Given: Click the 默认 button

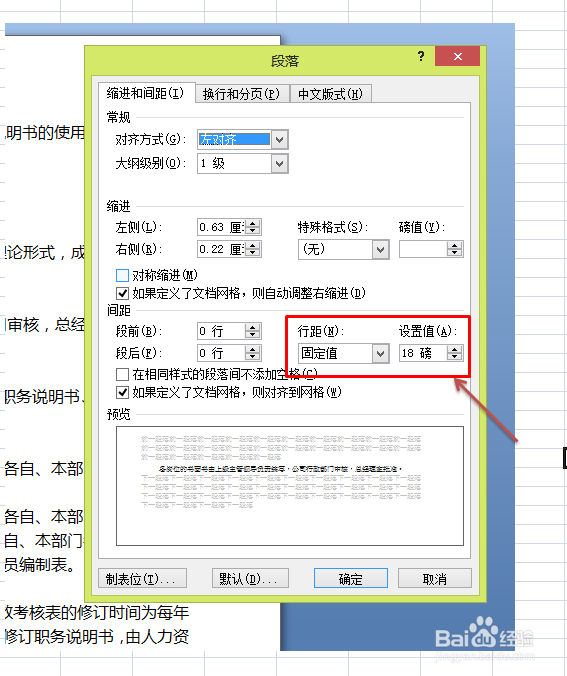Looking at the screenshot, I should (x=250, y=579).
